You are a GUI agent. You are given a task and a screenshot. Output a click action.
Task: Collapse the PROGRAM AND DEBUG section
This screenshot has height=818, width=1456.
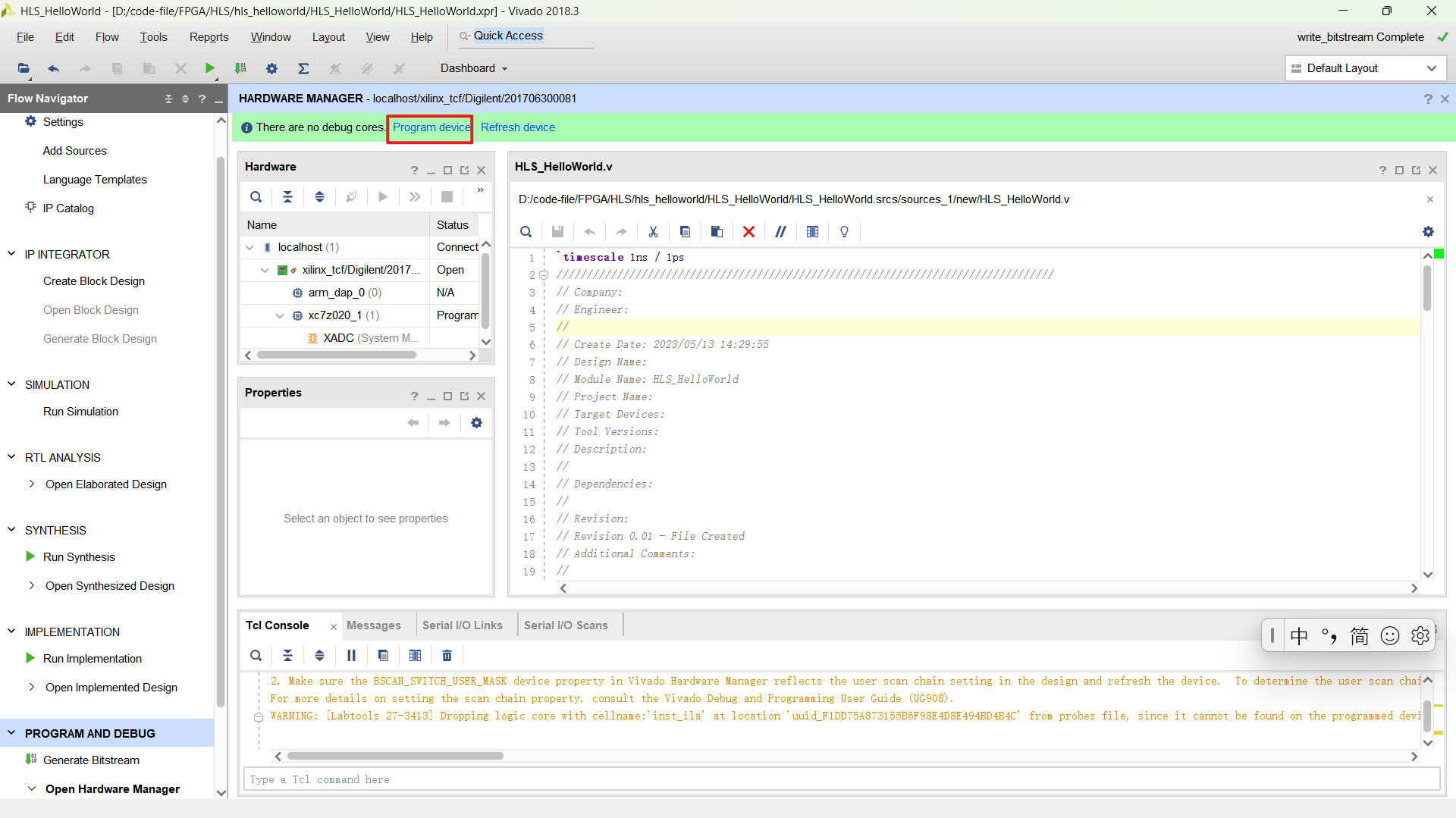(x=11, y=733)
